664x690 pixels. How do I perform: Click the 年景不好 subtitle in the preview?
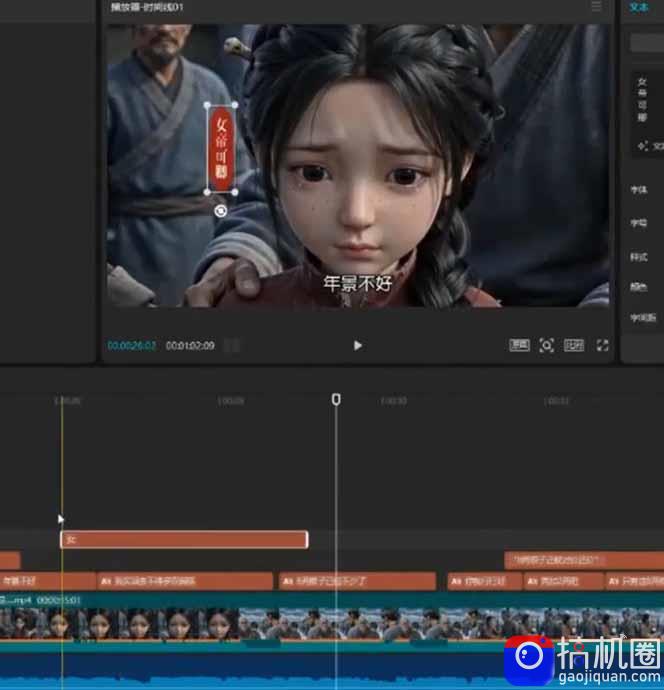357,284
